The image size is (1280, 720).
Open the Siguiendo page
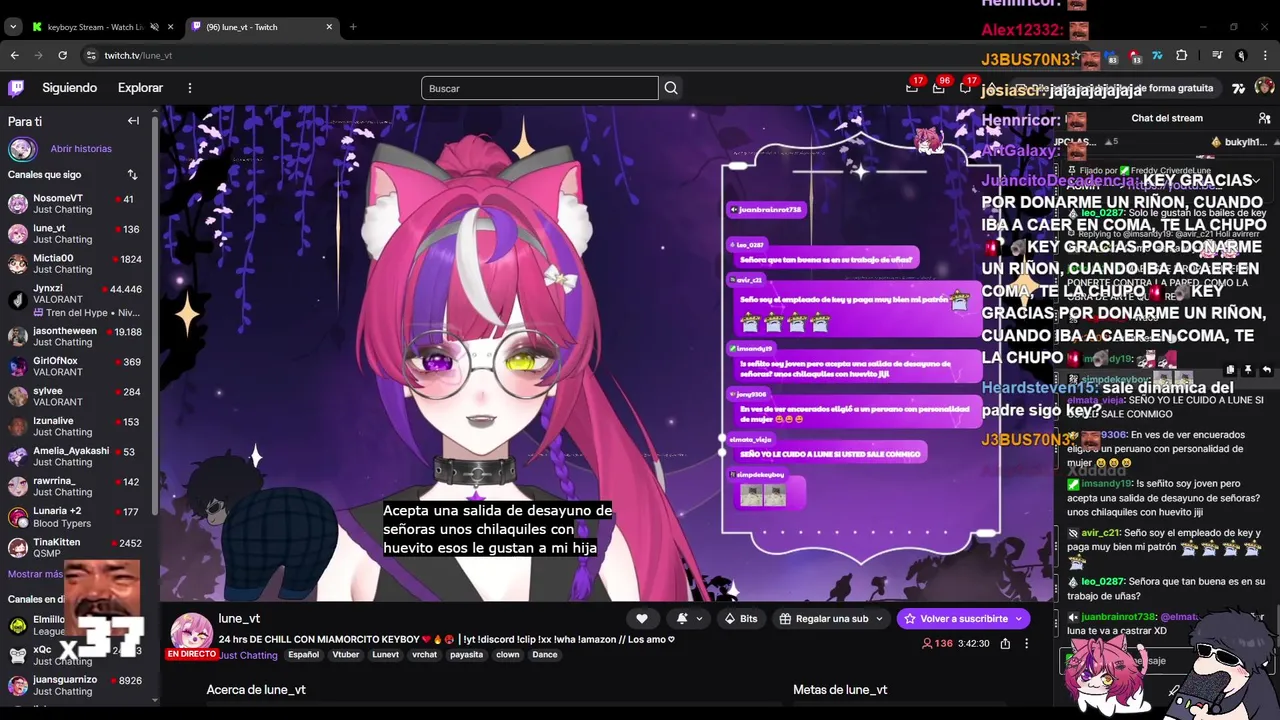69,88
